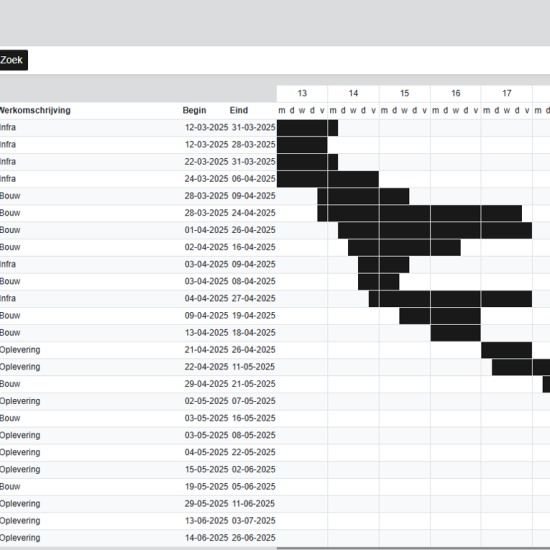The width and height of the screenshot is (550, 550).
Task: Select week 14 column header
Action: (353, 94)
